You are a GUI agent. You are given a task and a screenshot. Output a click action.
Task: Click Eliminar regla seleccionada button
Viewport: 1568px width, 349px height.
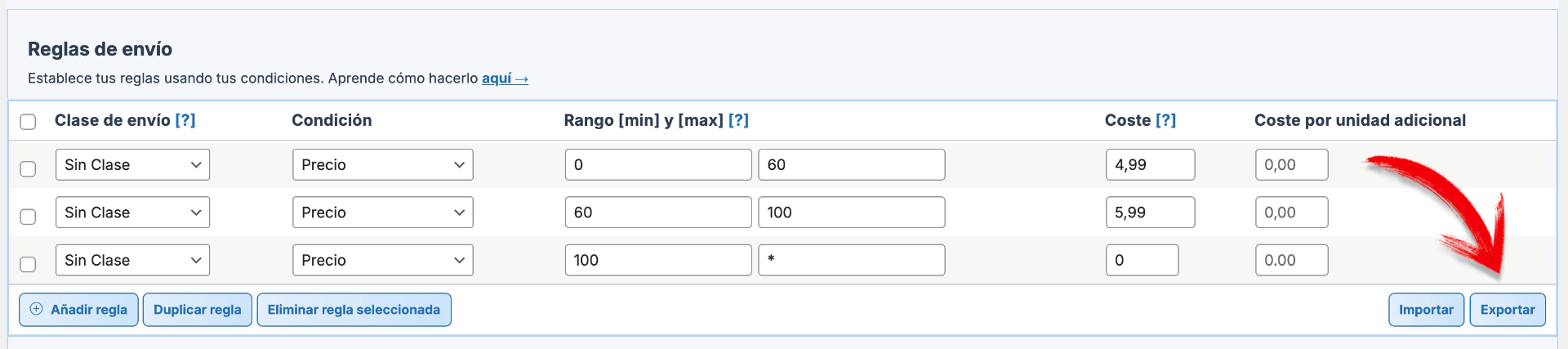coord(354,310)
